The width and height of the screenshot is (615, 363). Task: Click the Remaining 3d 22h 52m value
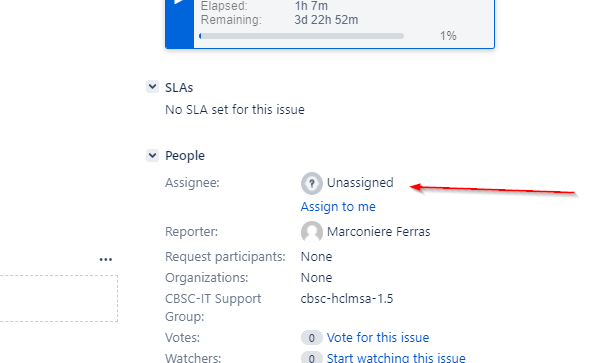tap(326, 20)
